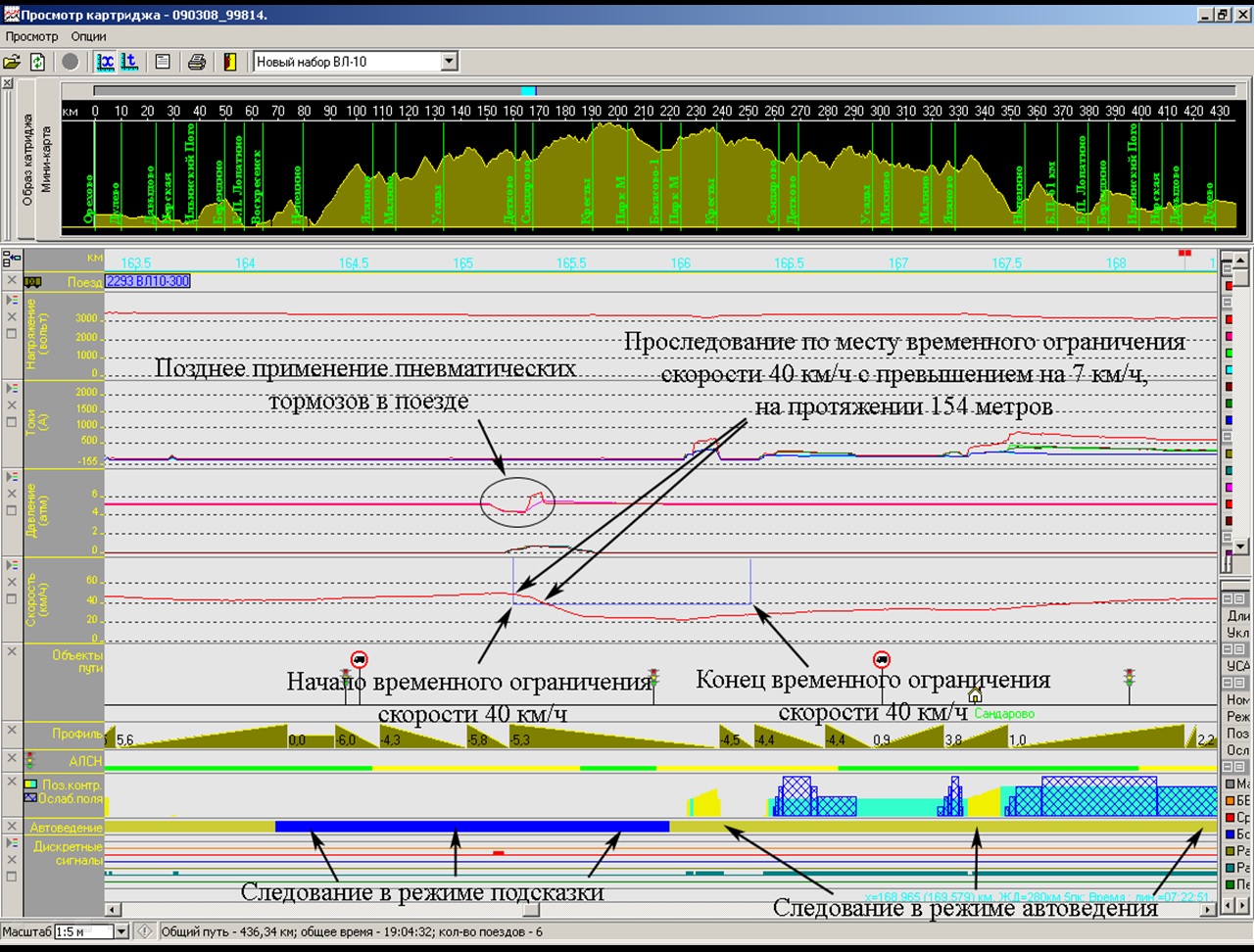Screen dimensions: 1256x952
Task: Expand the Скорость panel legend arrow
Action: [x=12, y=565]
